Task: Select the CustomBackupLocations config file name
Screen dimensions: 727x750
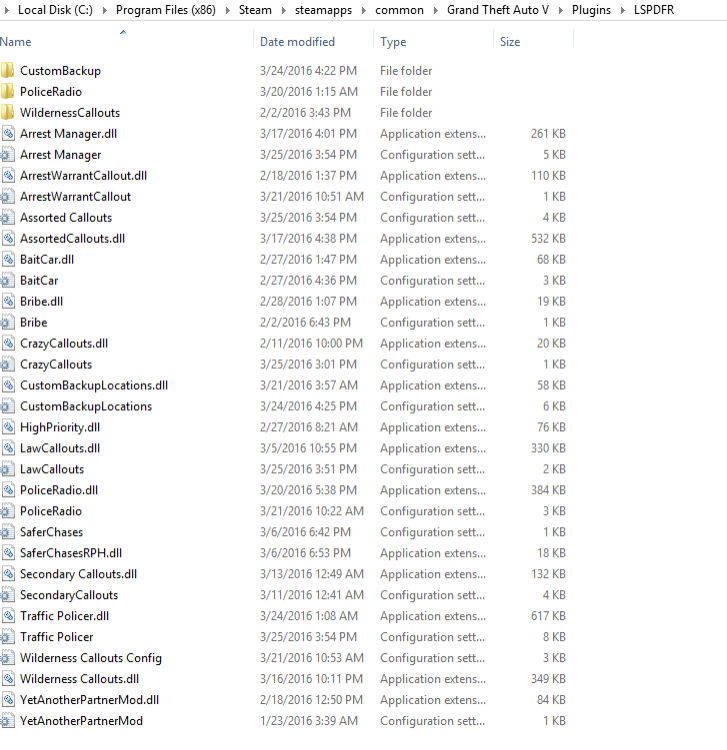Action: tap(86, 407)
